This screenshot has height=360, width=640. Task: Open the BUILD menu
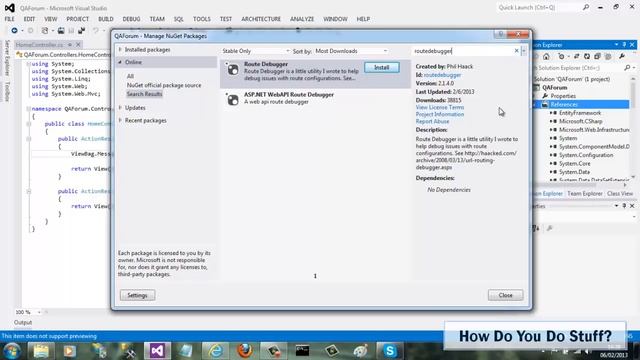tap(106, 19)
